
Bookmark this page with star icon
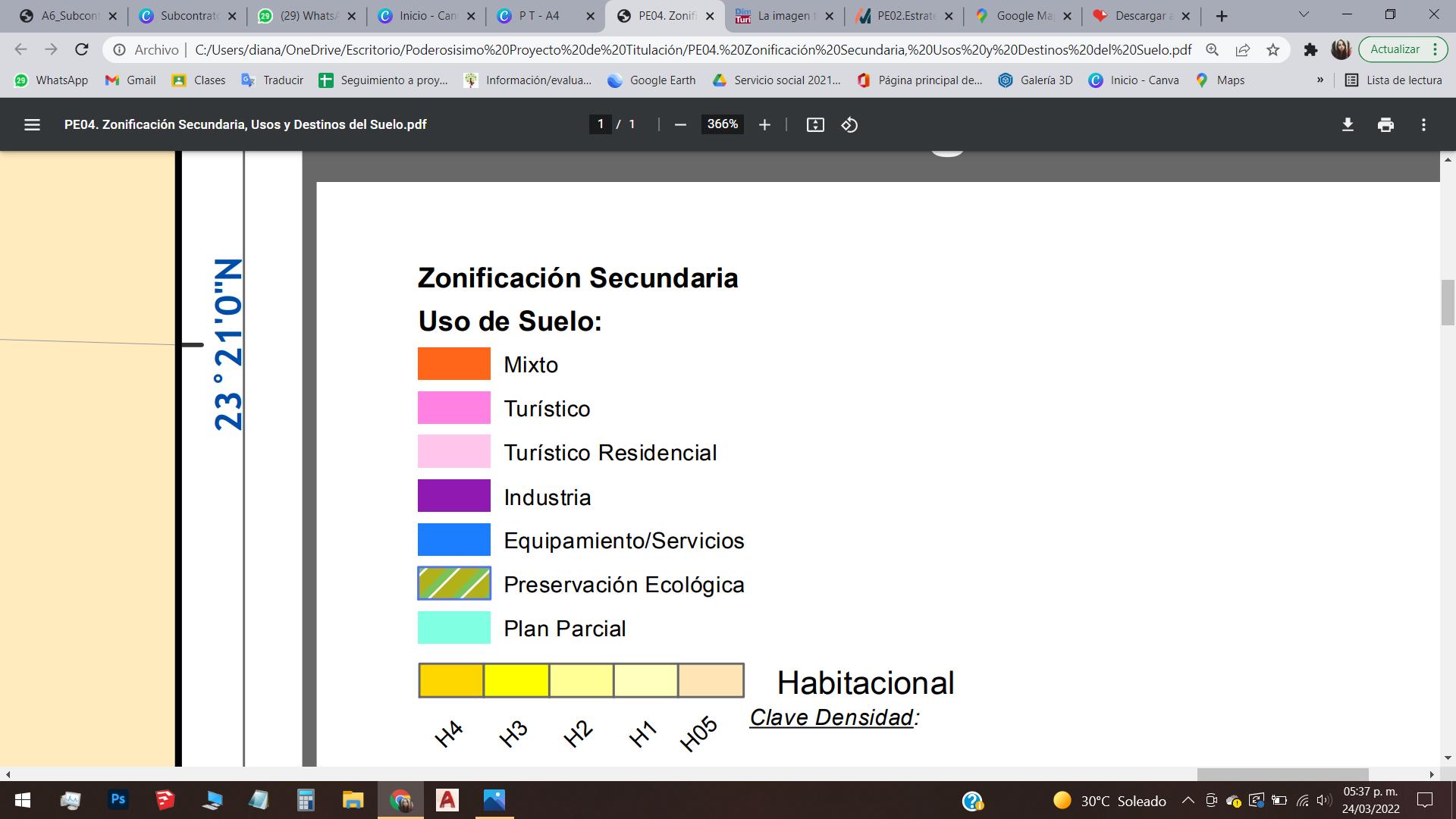pos(1273,50)
